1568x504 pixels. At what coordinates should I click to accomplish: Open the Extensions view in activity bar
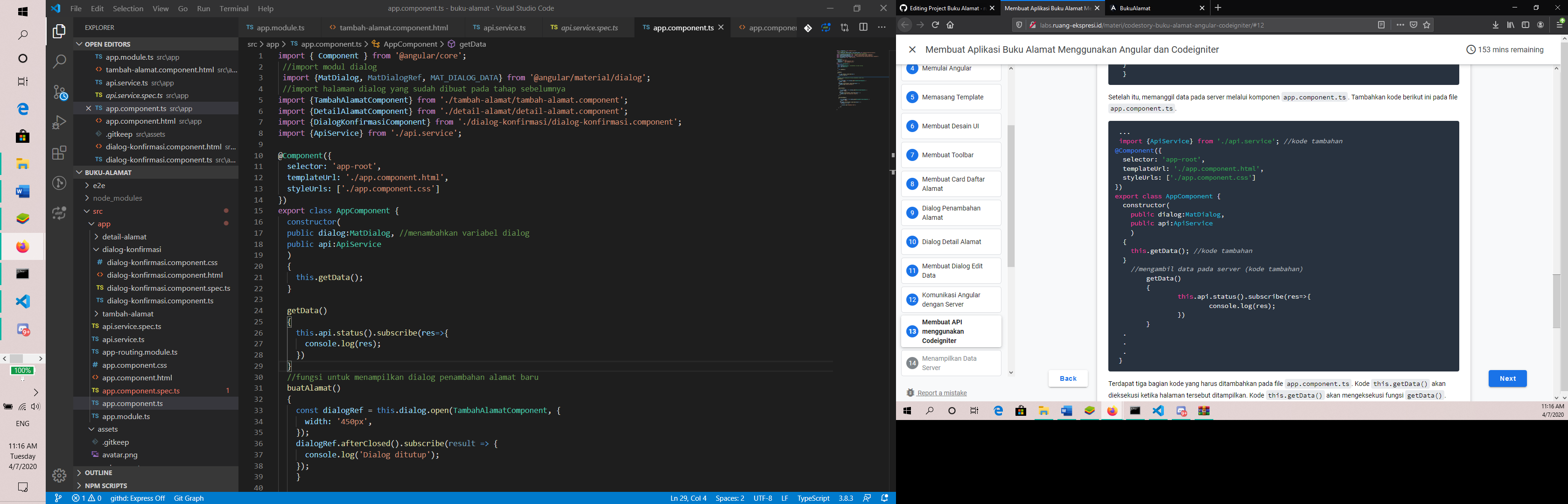(x=59, y=153)
